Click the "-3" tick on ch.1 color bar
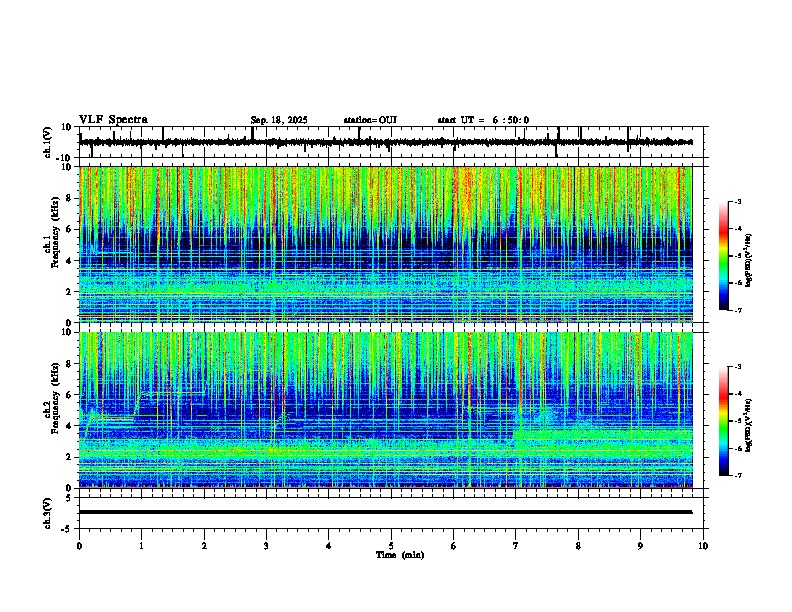 coord(737,201)
